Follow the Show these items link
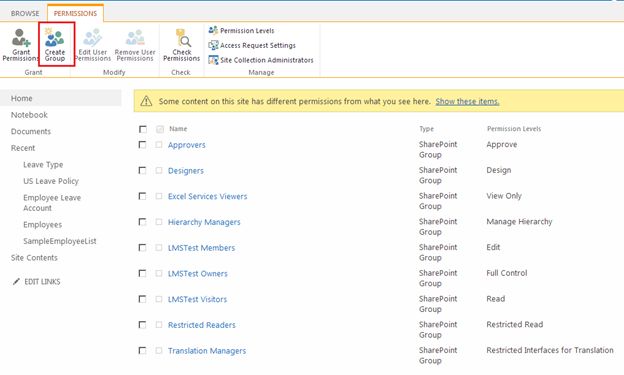This screenshot has width=624, height=375. (x=467, y=102)
